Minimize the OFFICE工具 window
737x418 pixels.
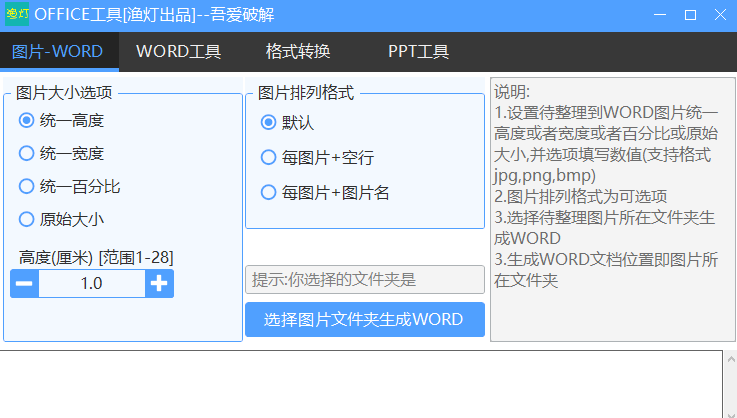point(660,15)
